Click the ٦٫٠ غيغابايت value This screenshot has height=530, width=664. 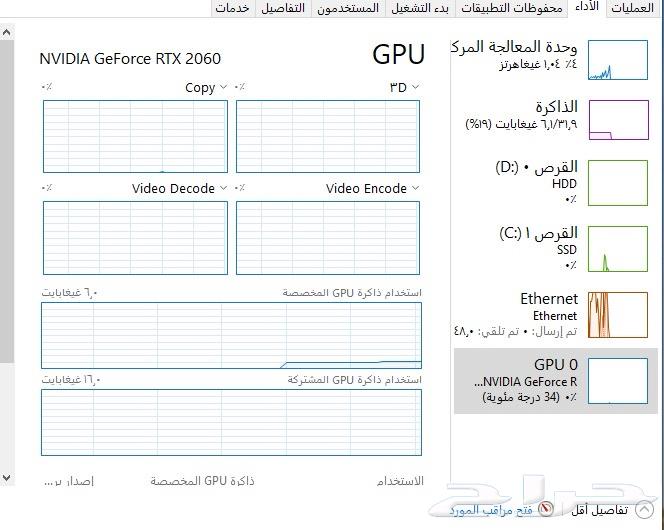click(69, 293)
